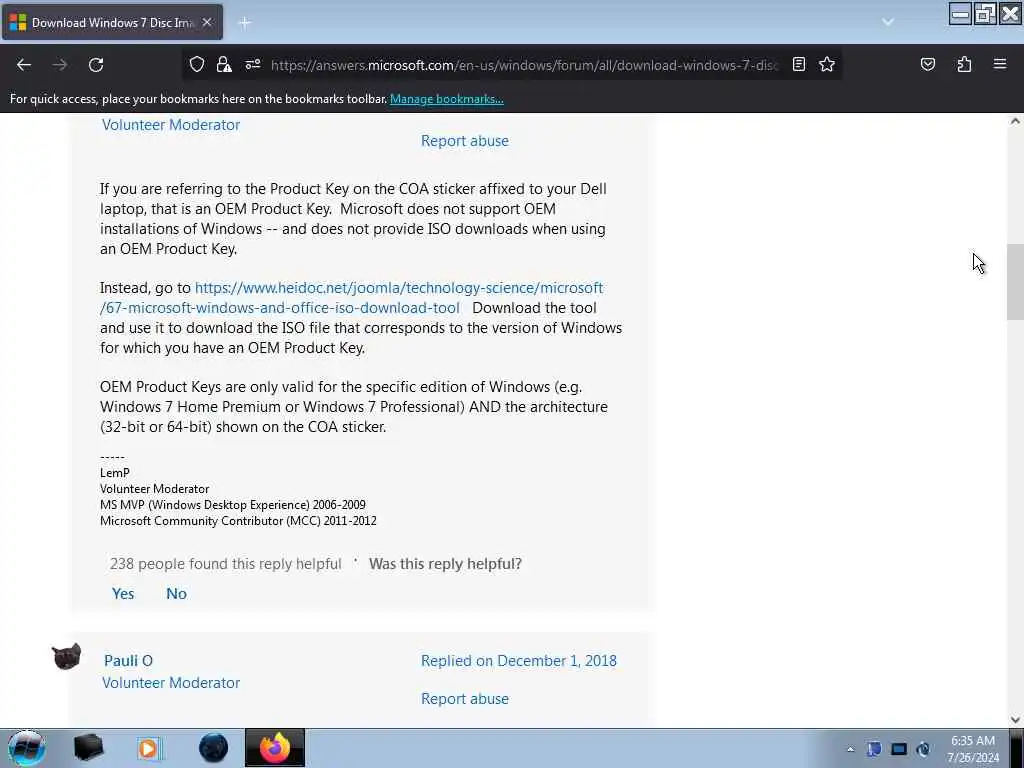The height and width of the screenshot is (768, 1024).
Task: Select the Download Windows 7 Disc Image tab
Action: (112, 22)
